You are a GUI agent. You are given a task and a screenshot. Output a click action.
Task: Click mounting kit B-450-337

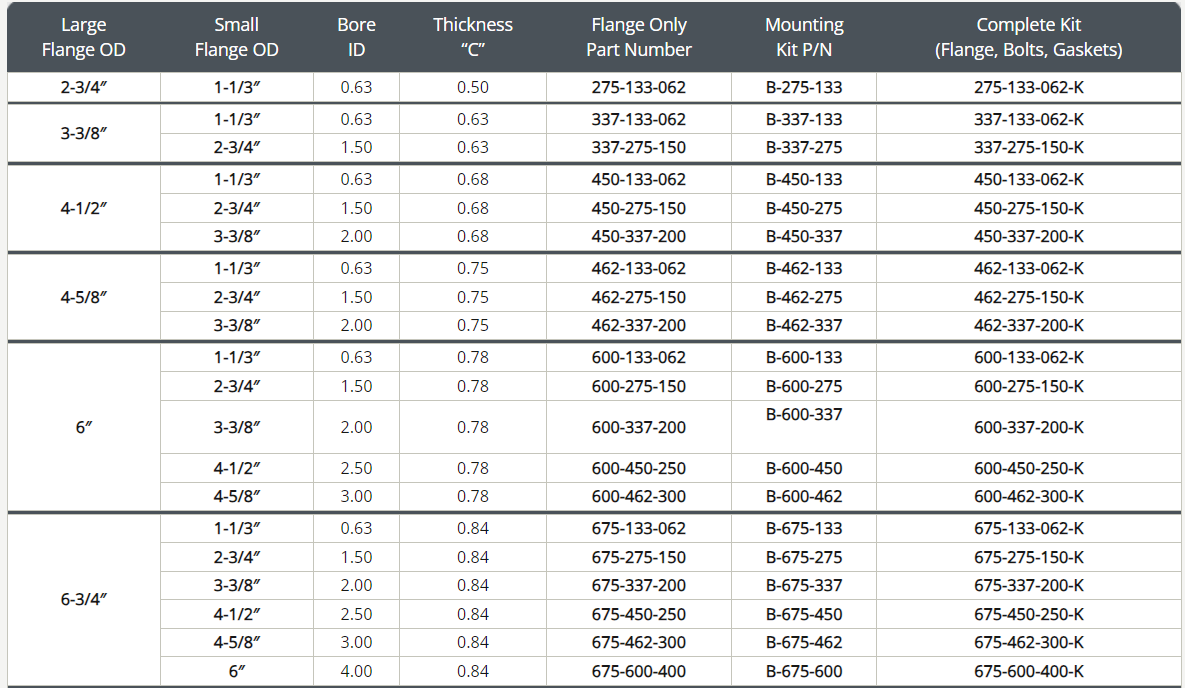coord(804,237)
